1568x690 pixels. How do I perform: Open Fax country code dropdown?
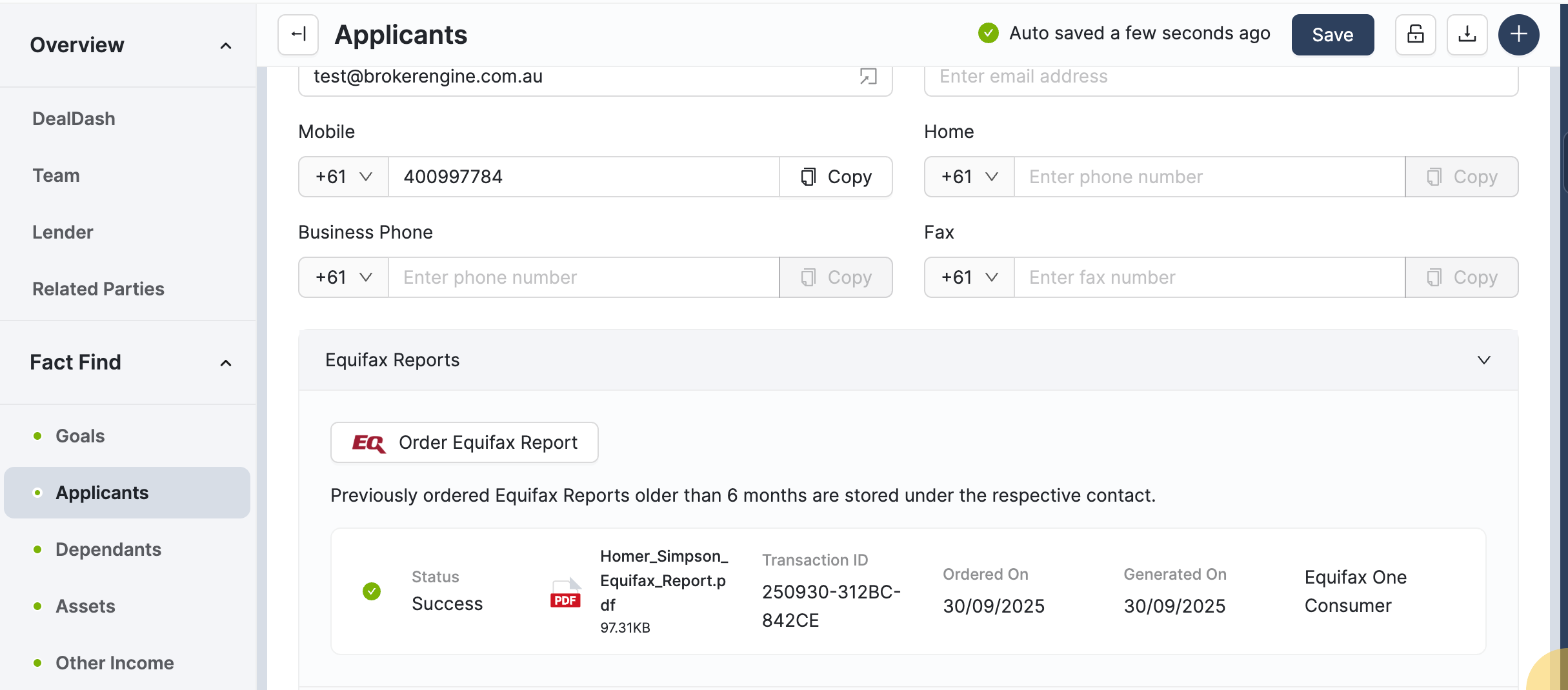pyautogui.click(x=969, y=277)
